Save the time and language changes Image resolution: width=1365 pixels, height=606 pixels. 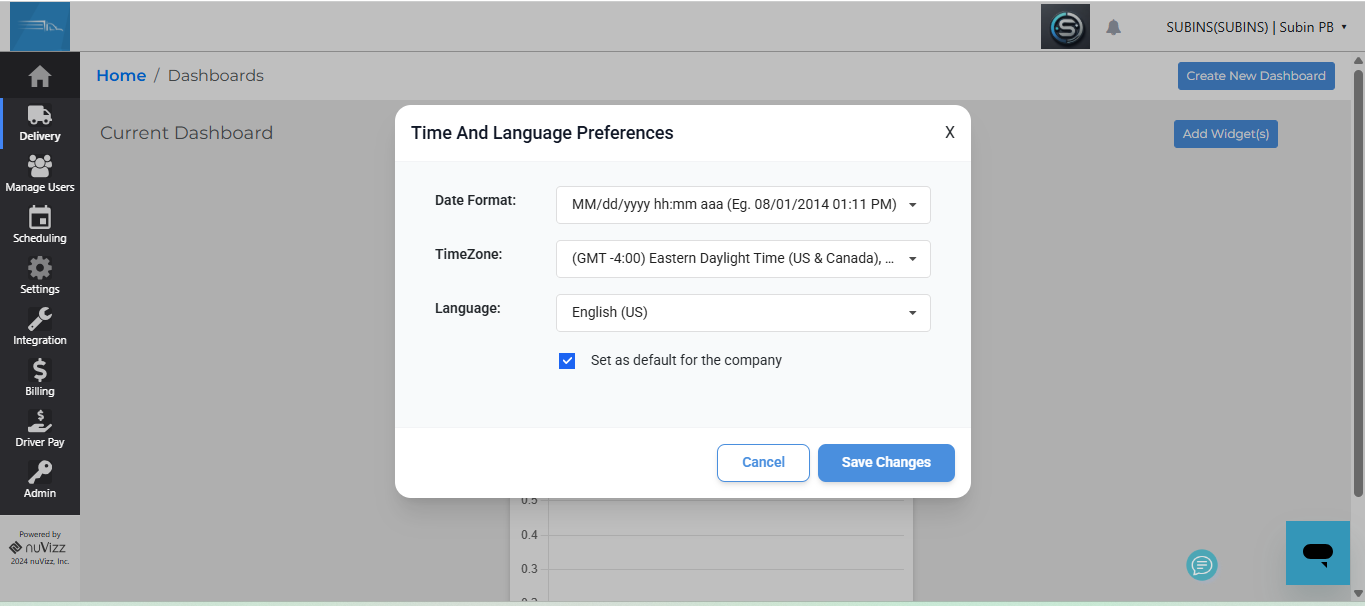click(886, 462)
